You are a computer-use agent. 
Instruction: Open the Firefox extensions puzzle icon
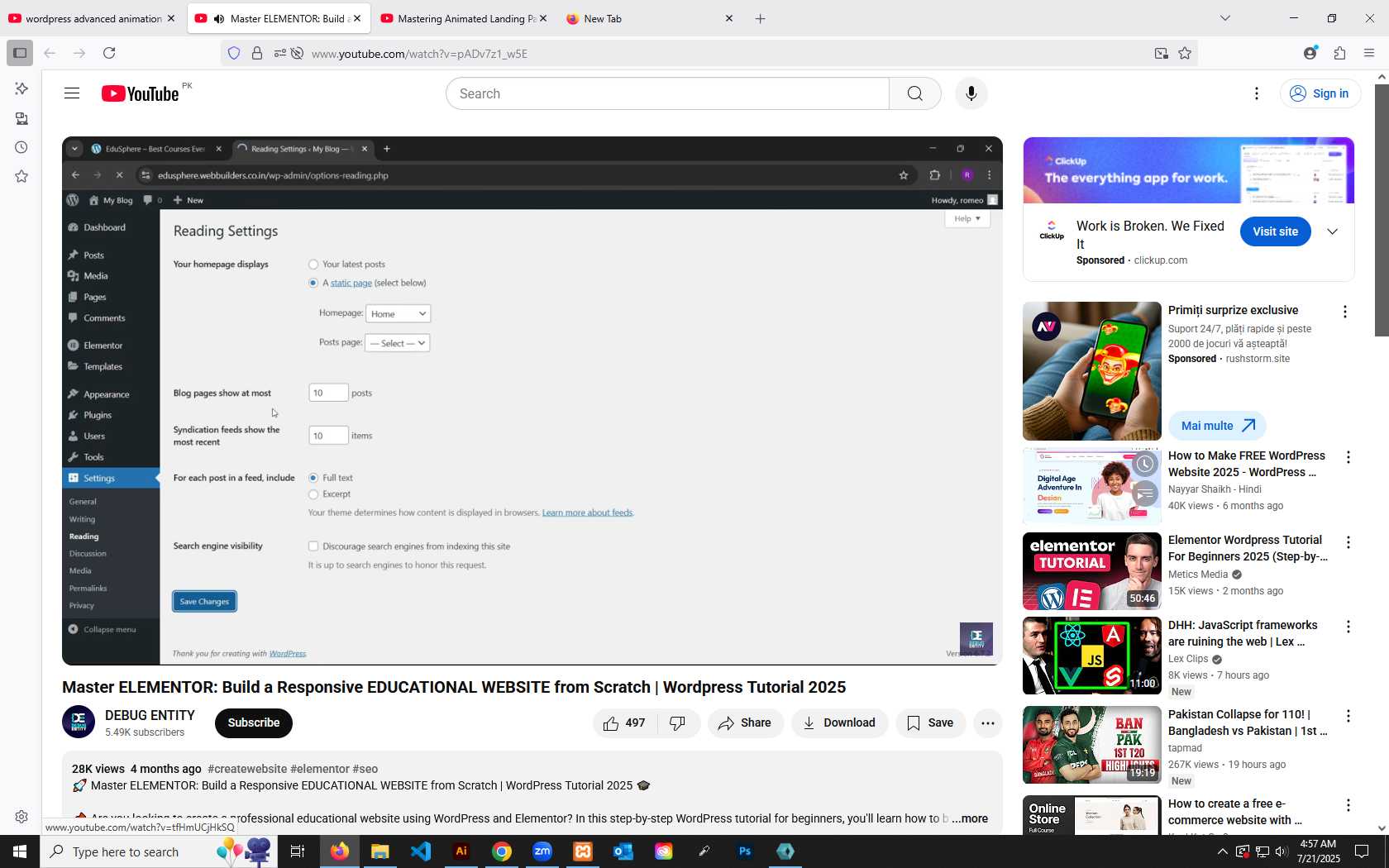point(1339,53)
